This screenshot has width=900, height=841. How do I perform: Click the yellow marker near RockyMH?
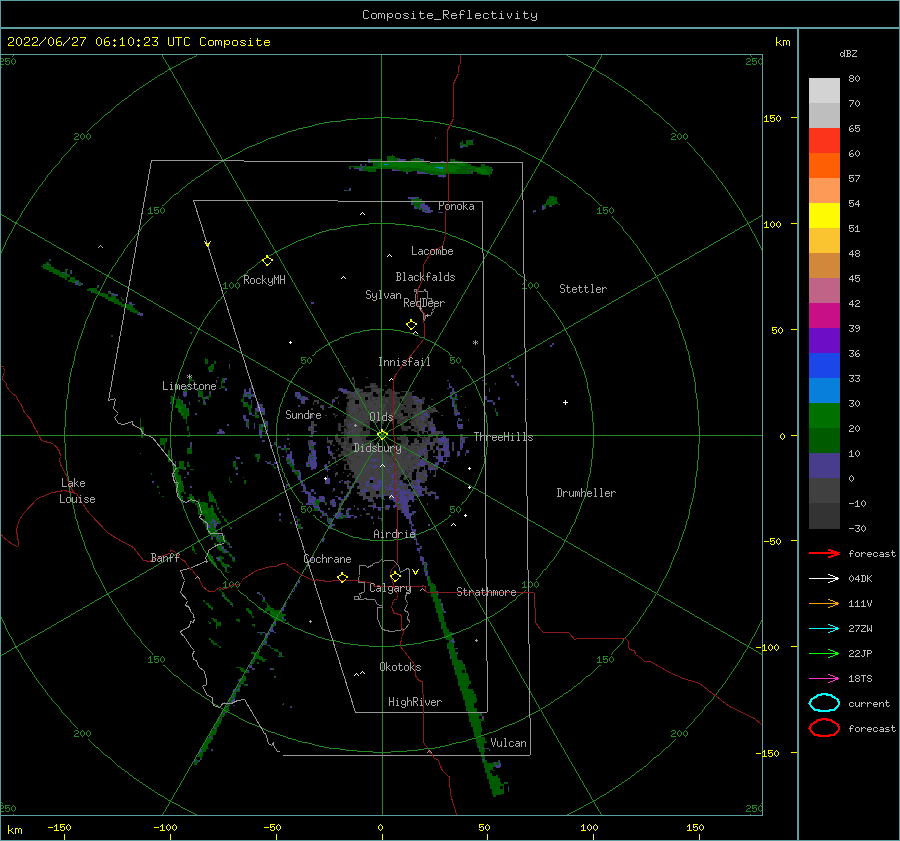coord(267,261)
